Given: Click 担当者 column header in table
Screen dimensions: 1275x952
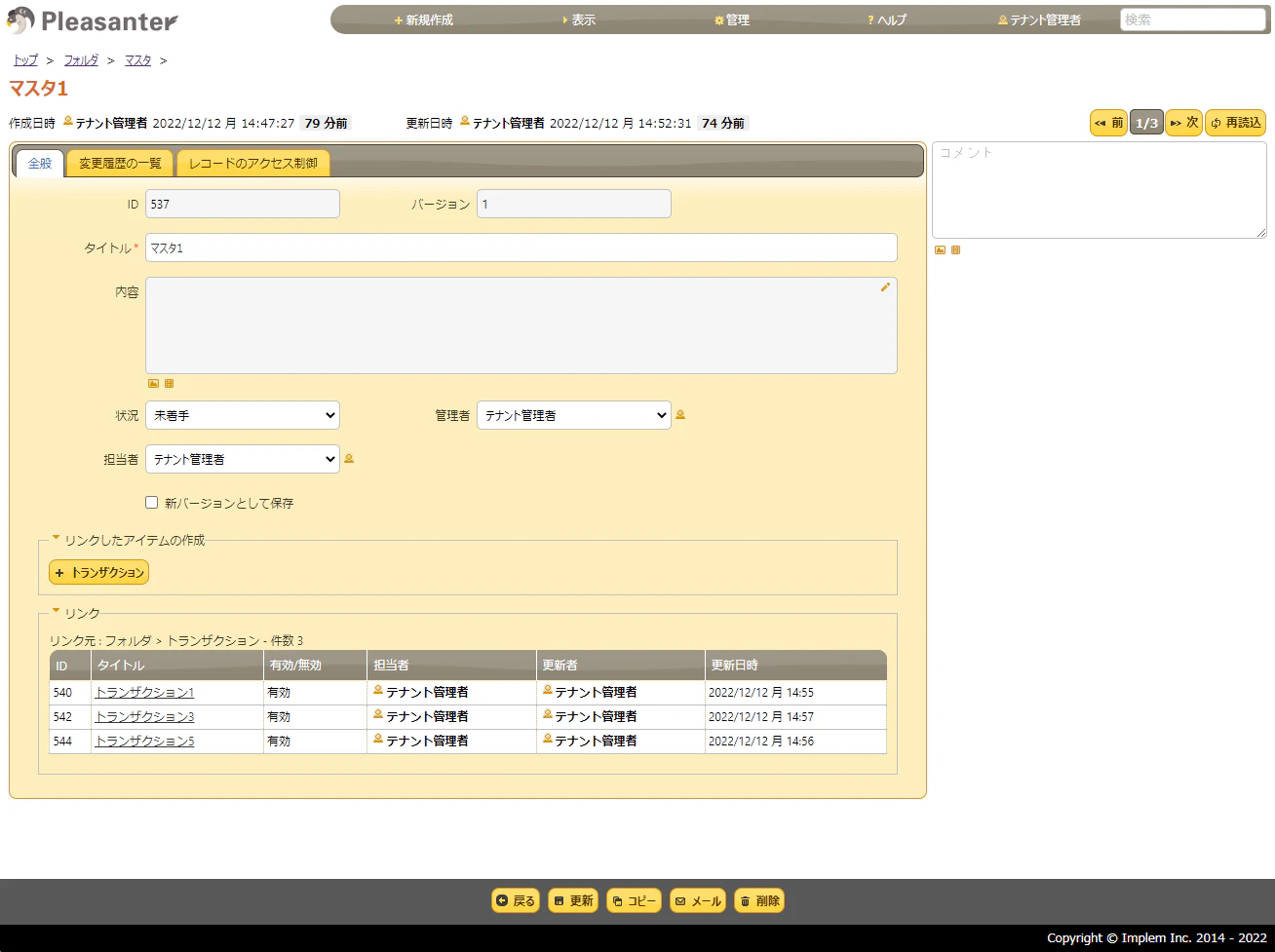Looking at the screenshot, I should [x=451, y=666].
